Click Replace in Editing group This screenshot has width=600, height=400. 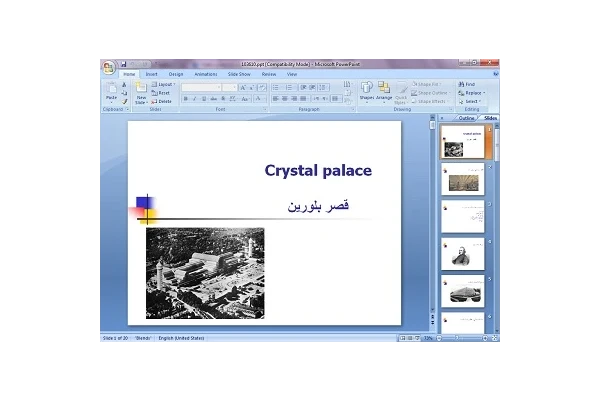[472, 93]
